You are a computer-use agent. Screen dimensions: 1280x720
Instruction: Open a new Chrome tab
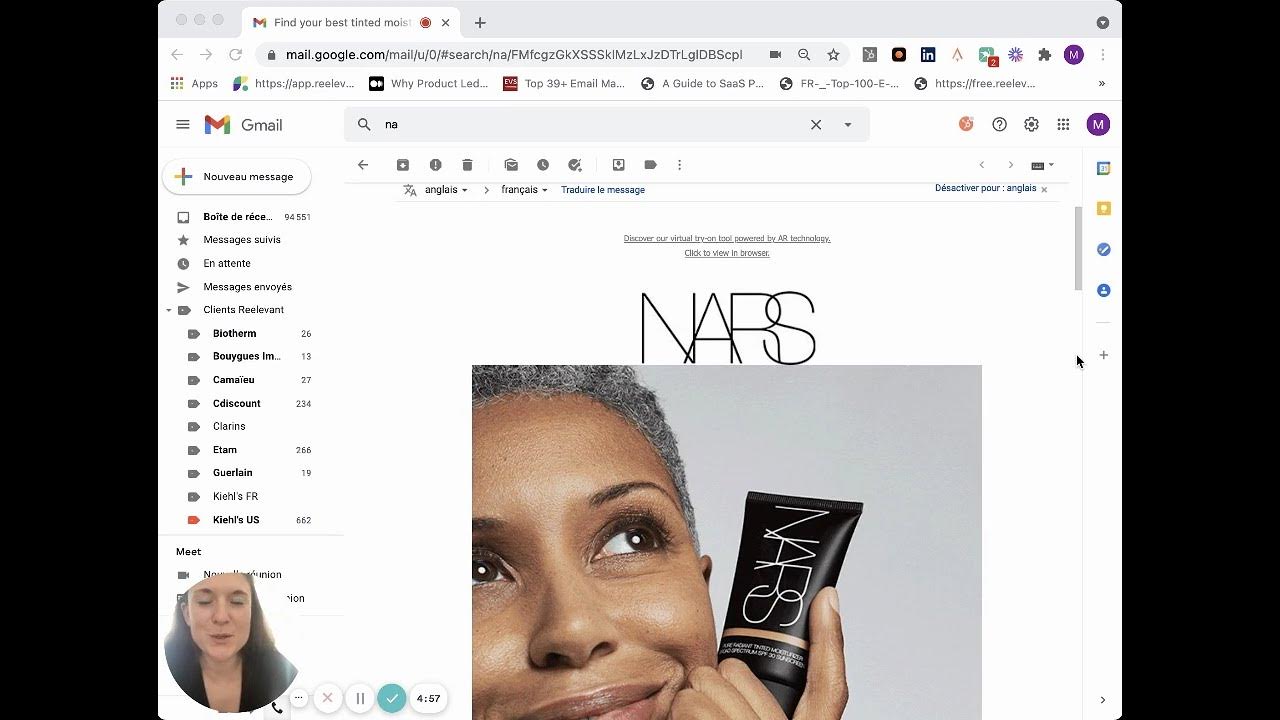tap(480, 22)
